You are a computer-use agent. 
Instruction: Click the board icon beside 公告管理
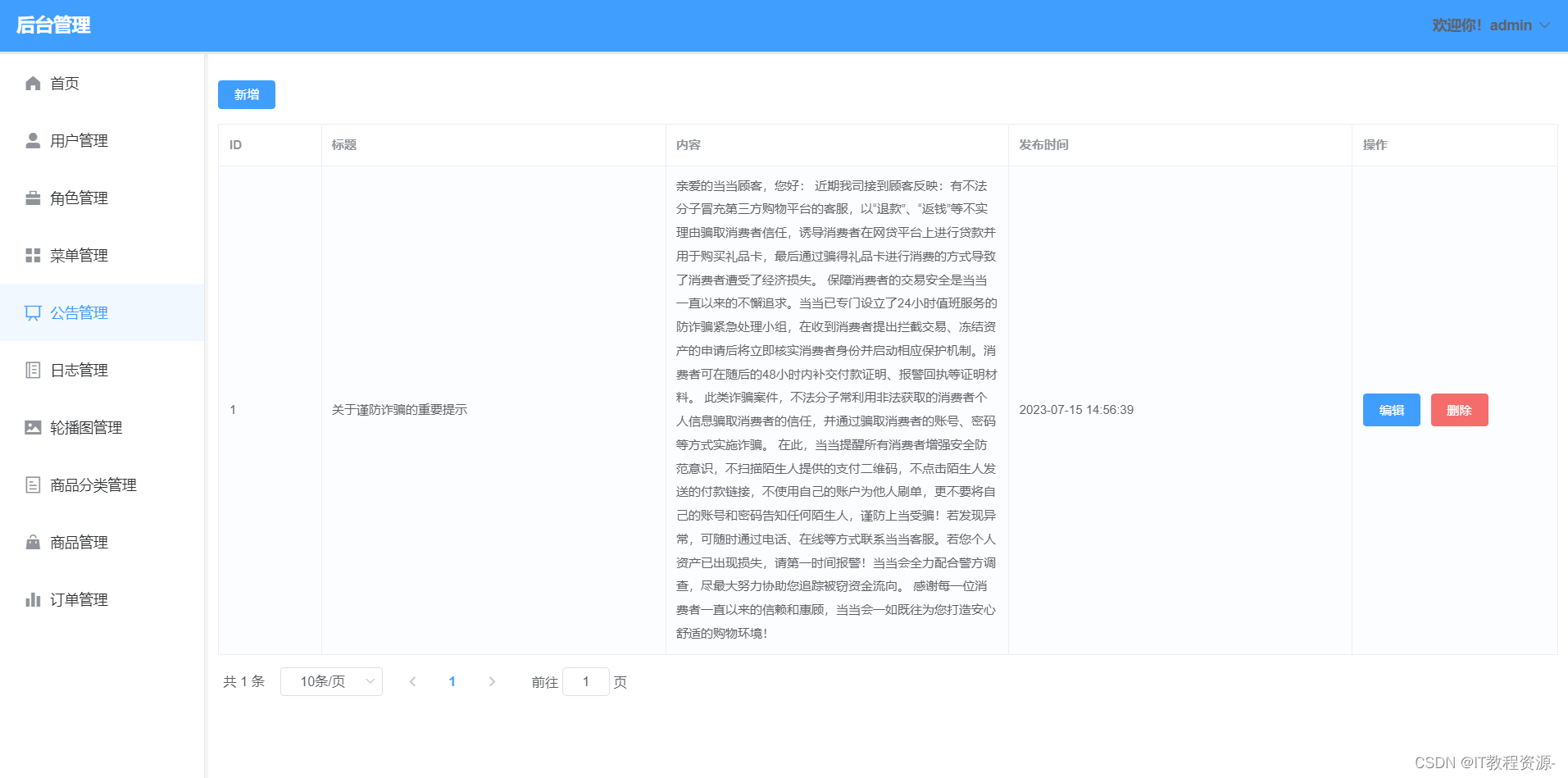pyautogui.click(x=33, y=312)
